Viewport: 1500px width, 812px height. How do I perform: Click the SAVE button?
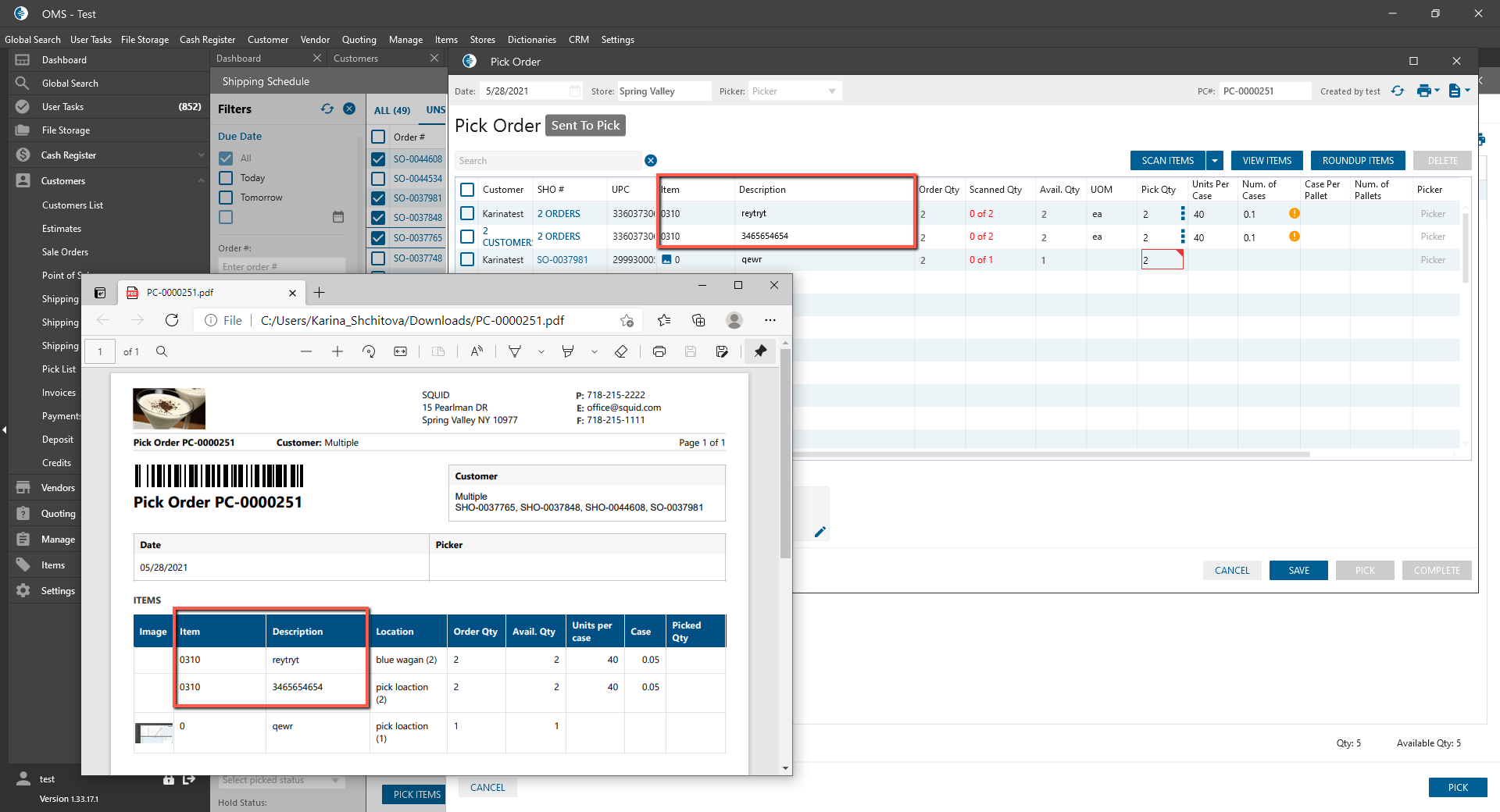point(1298,571)
